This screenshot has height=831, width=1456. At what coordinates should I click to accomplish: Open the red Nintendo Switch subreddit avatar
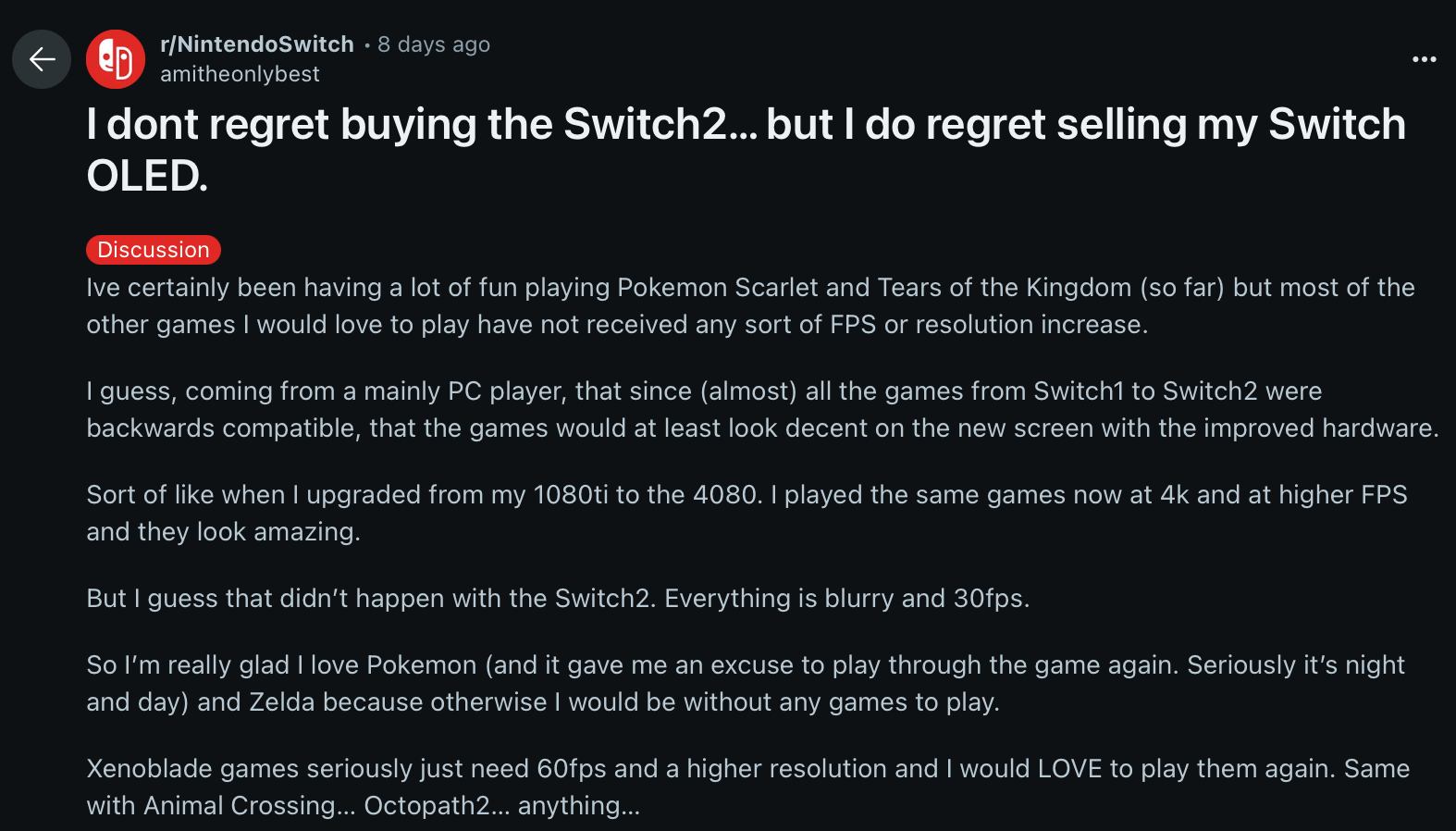tap(116, 59)
